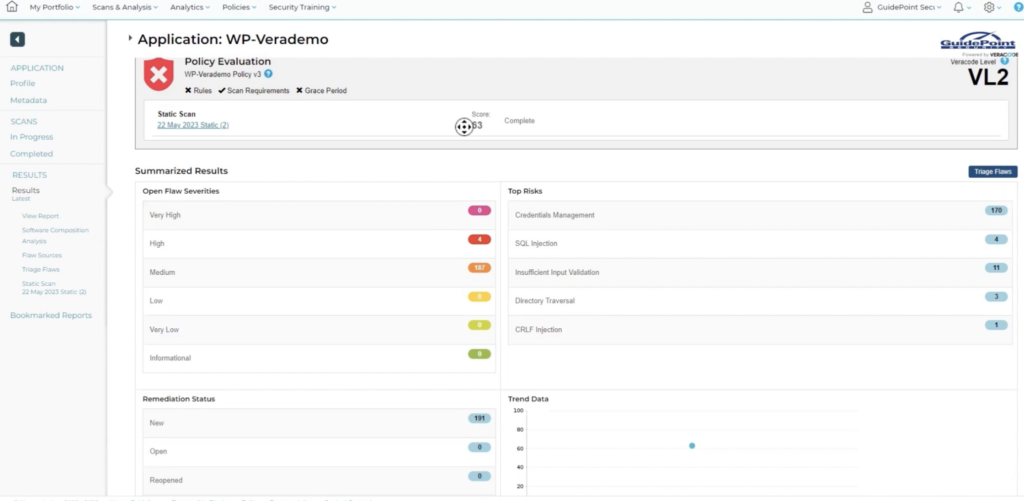Click the High severity count badge 4
This screenshot has width=1024, height=501.
[479, 240]
